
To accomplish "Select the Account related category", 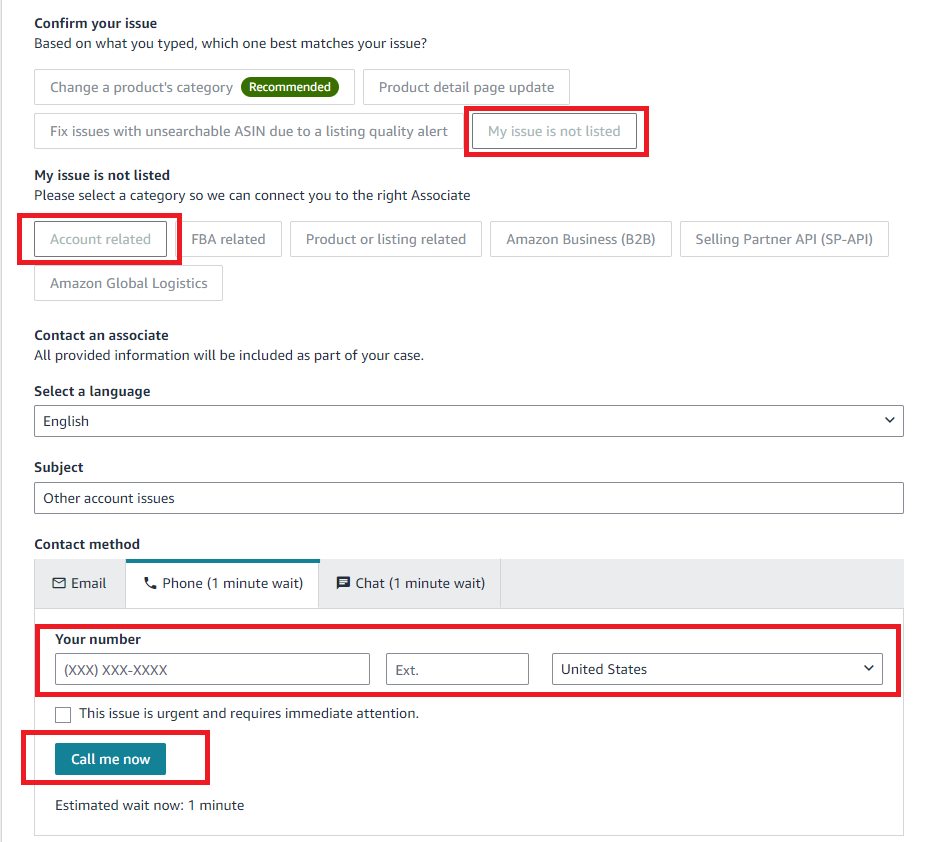I will pos(100,239).
